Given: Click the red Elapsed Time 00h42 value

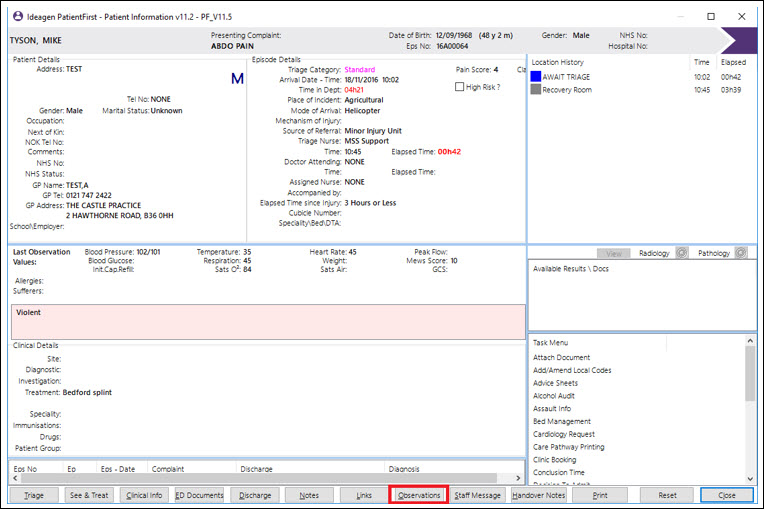Looking at the screenshot, I should (x=449, y=151).
